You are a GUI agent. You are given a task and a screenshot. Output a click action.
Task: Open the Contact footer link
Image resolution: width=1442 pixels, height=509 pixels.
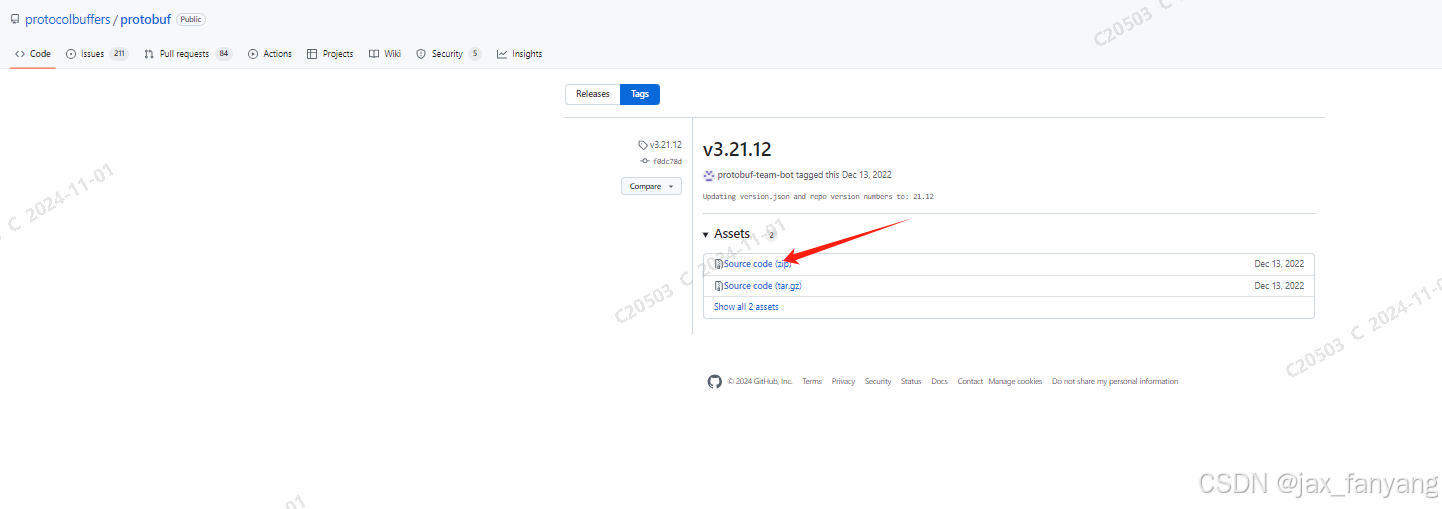click(970, 381)
